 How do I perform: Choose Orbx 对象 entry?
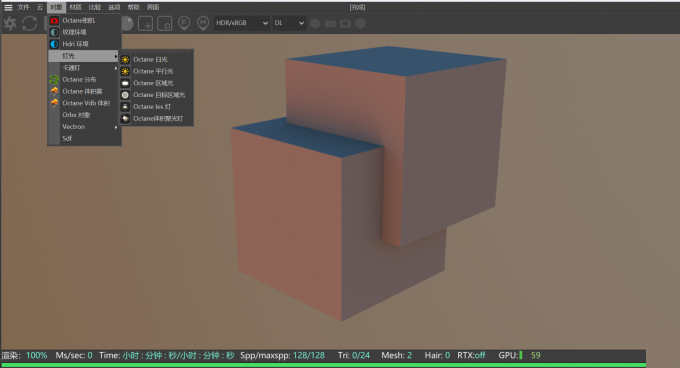coord(84,115)
